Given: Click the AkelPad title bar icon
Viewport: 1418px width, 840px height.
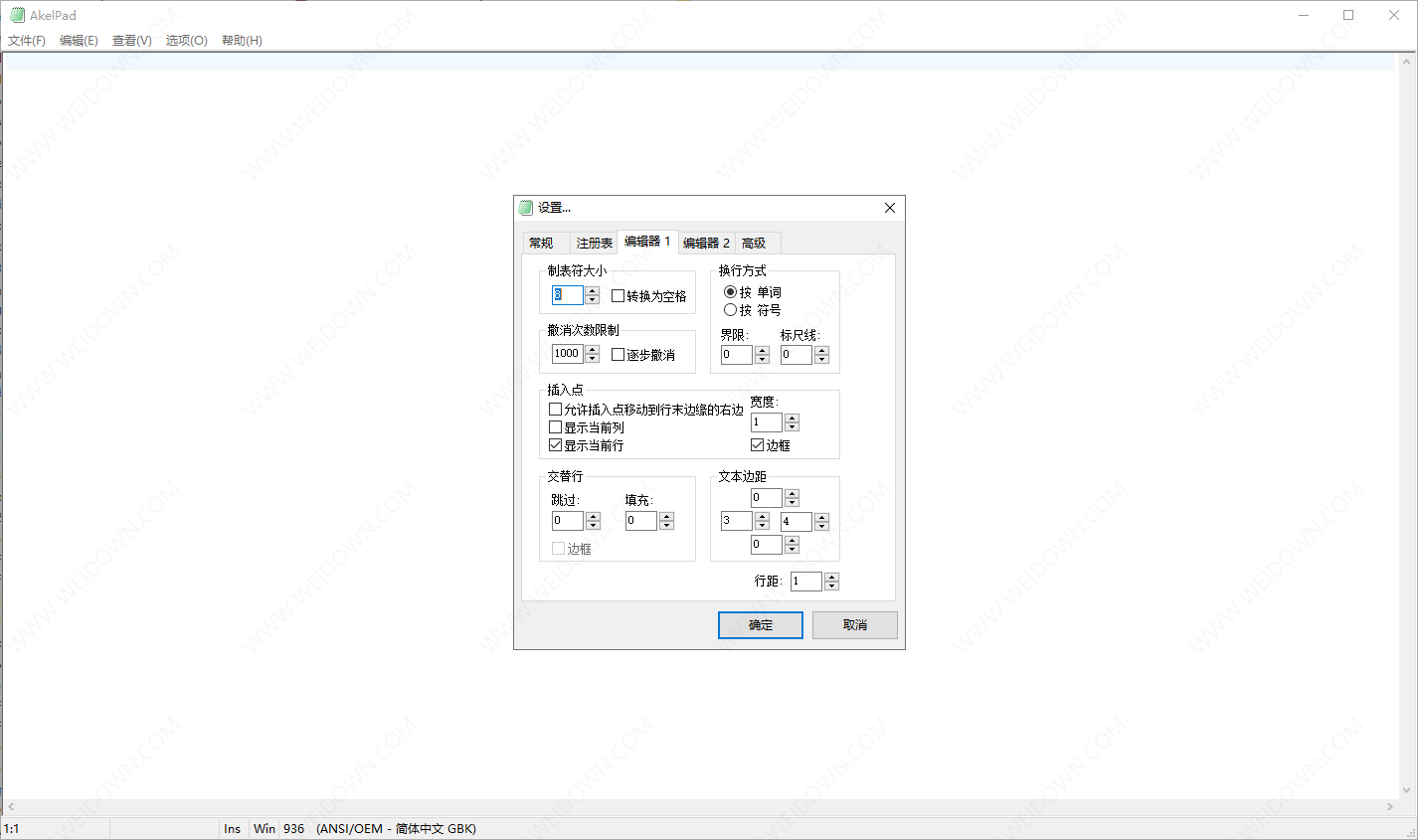Looking at the screenshot, I should tap(17, 15).
